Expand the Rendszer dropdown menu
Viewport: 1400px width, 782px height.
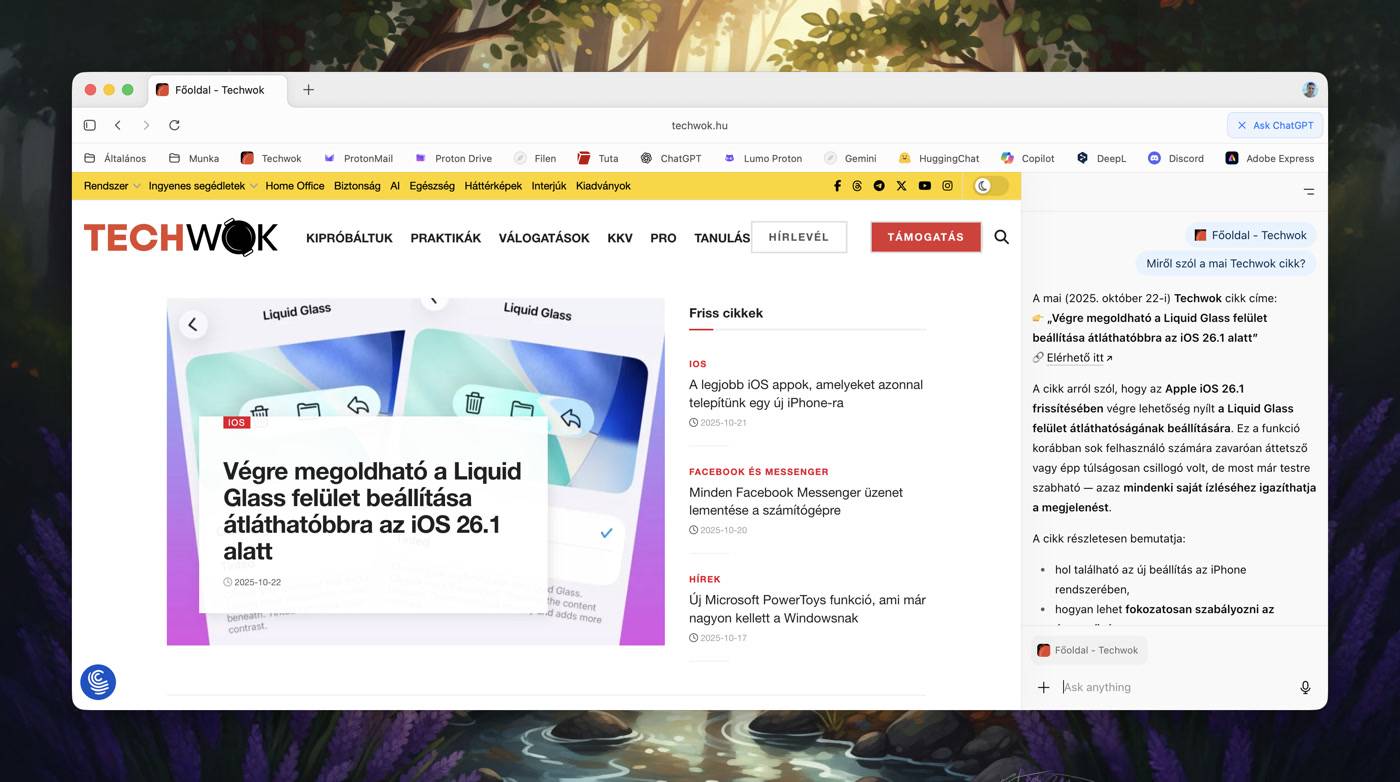[112, 186]
